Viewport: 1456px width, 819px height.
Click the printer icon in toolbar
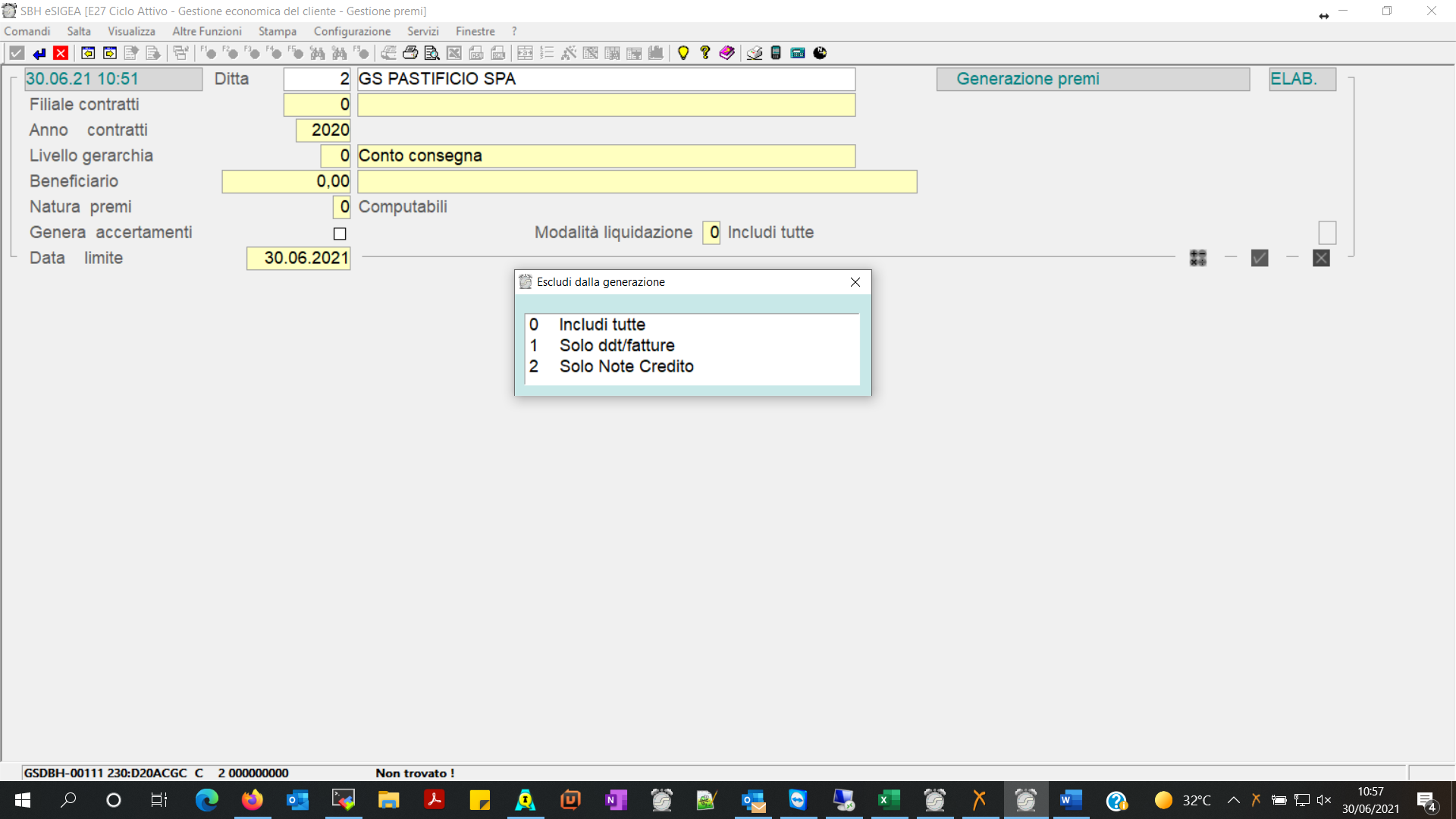(410, 53)
